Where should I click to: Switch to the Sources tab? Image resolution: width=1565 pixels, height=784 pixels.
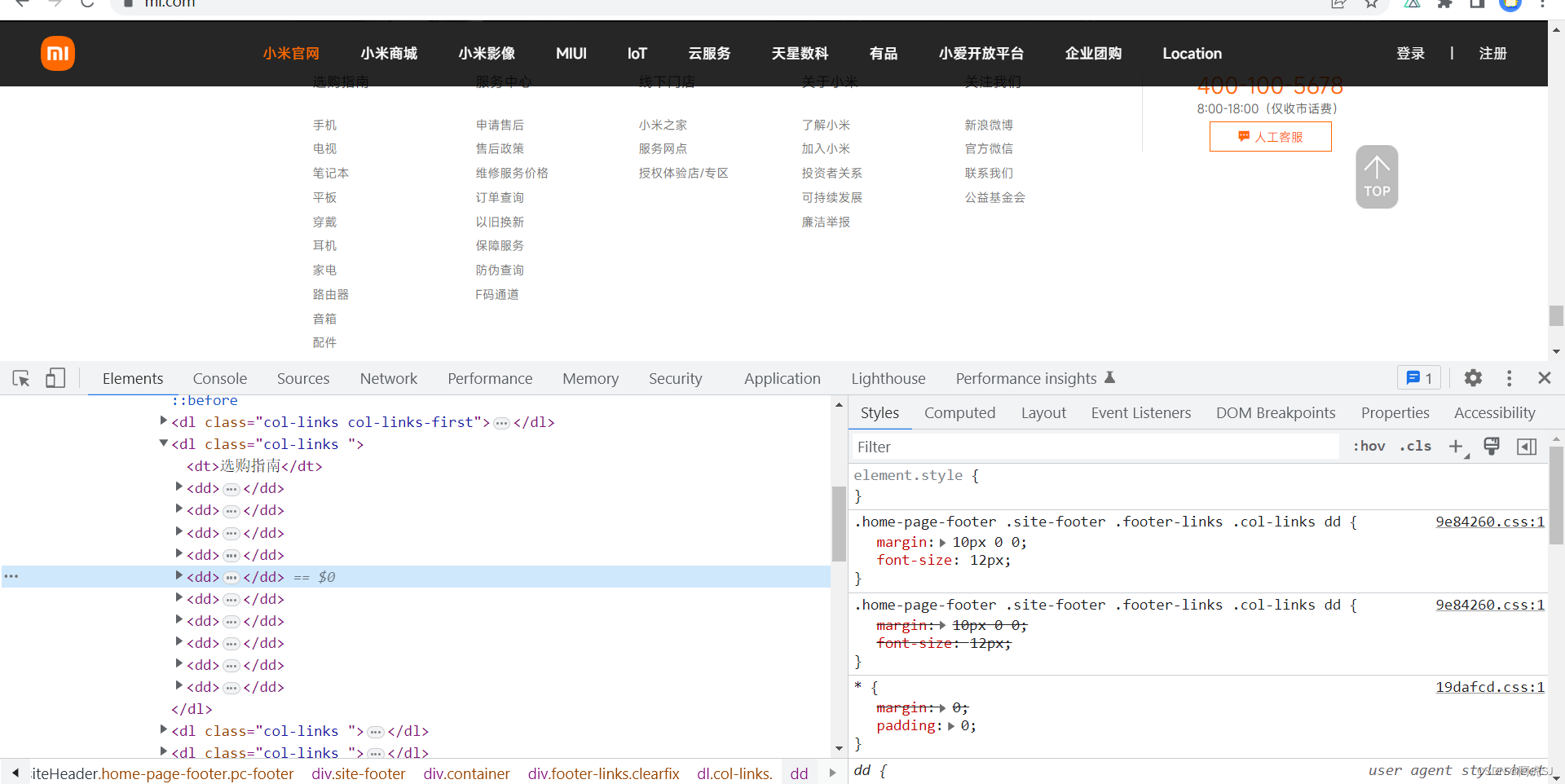(x=303, y=378)
